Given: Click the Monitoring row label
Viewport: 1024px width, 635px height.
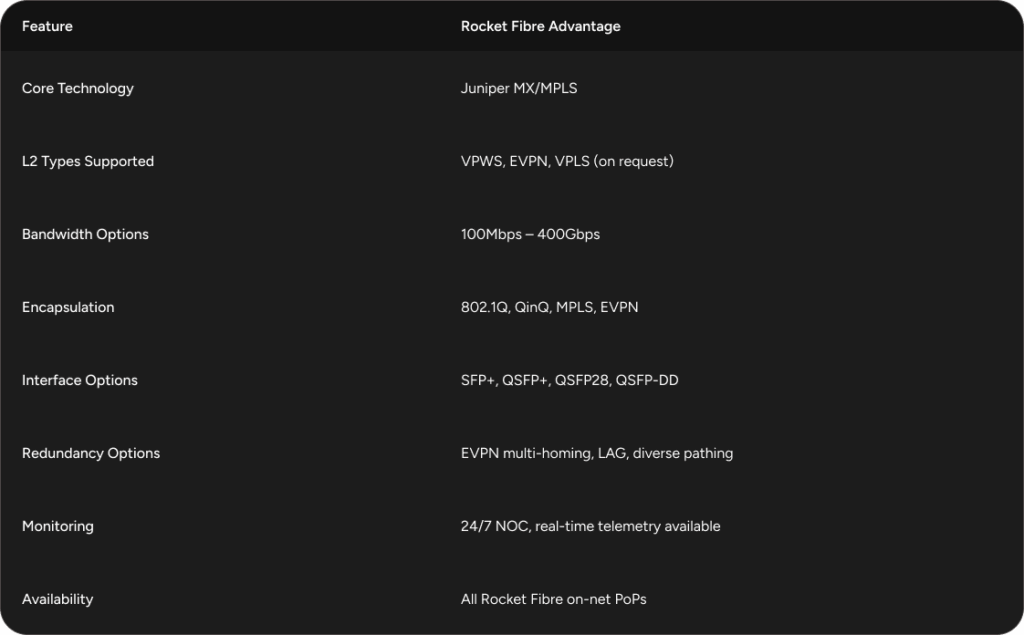Looking at the screenshot, I should pos(58,526).
